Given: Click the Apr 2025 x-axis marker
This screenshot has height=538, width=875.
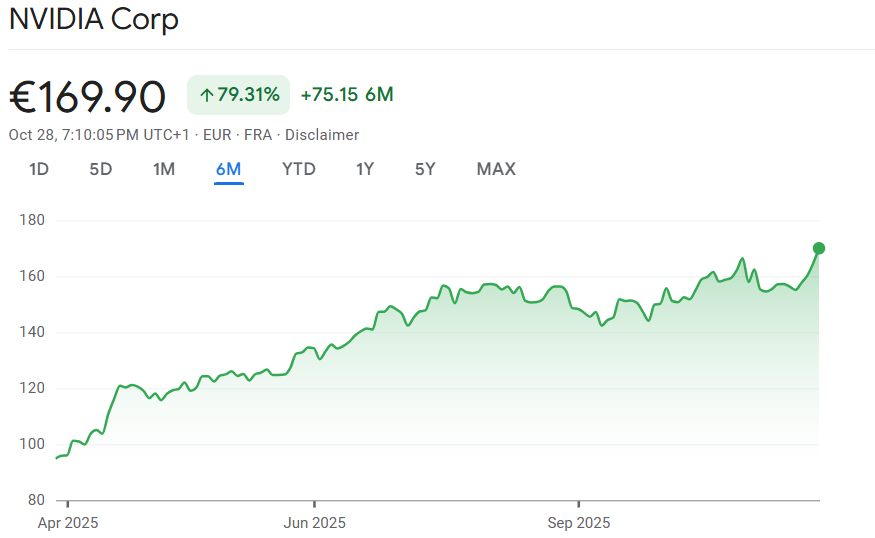Looking at the screenshot, I should 68,522.
